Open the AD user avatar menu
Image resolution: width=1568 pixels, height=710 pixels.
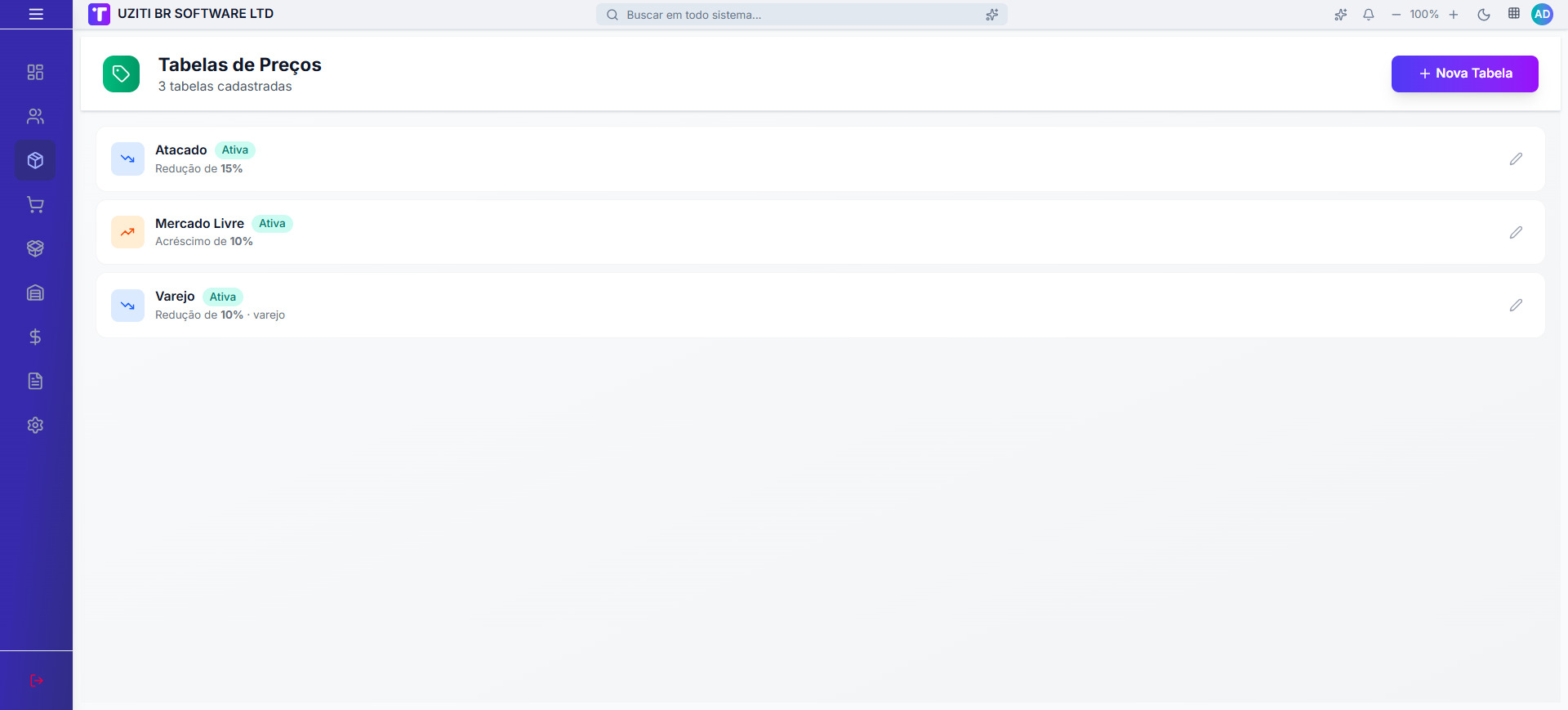point(1542,14)
